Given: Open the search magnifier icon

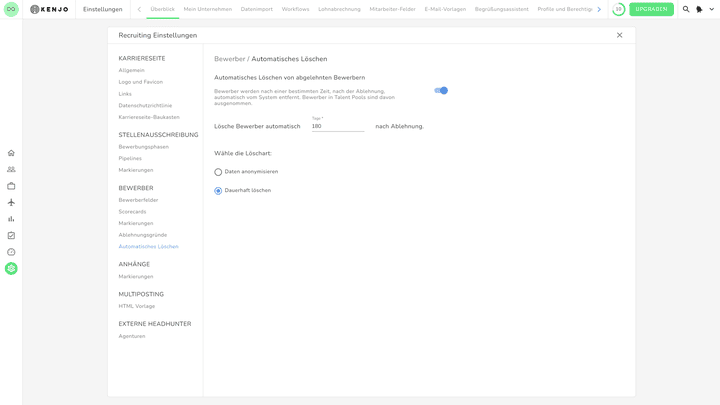Looking at the screenshot, I should click(686, 9).
